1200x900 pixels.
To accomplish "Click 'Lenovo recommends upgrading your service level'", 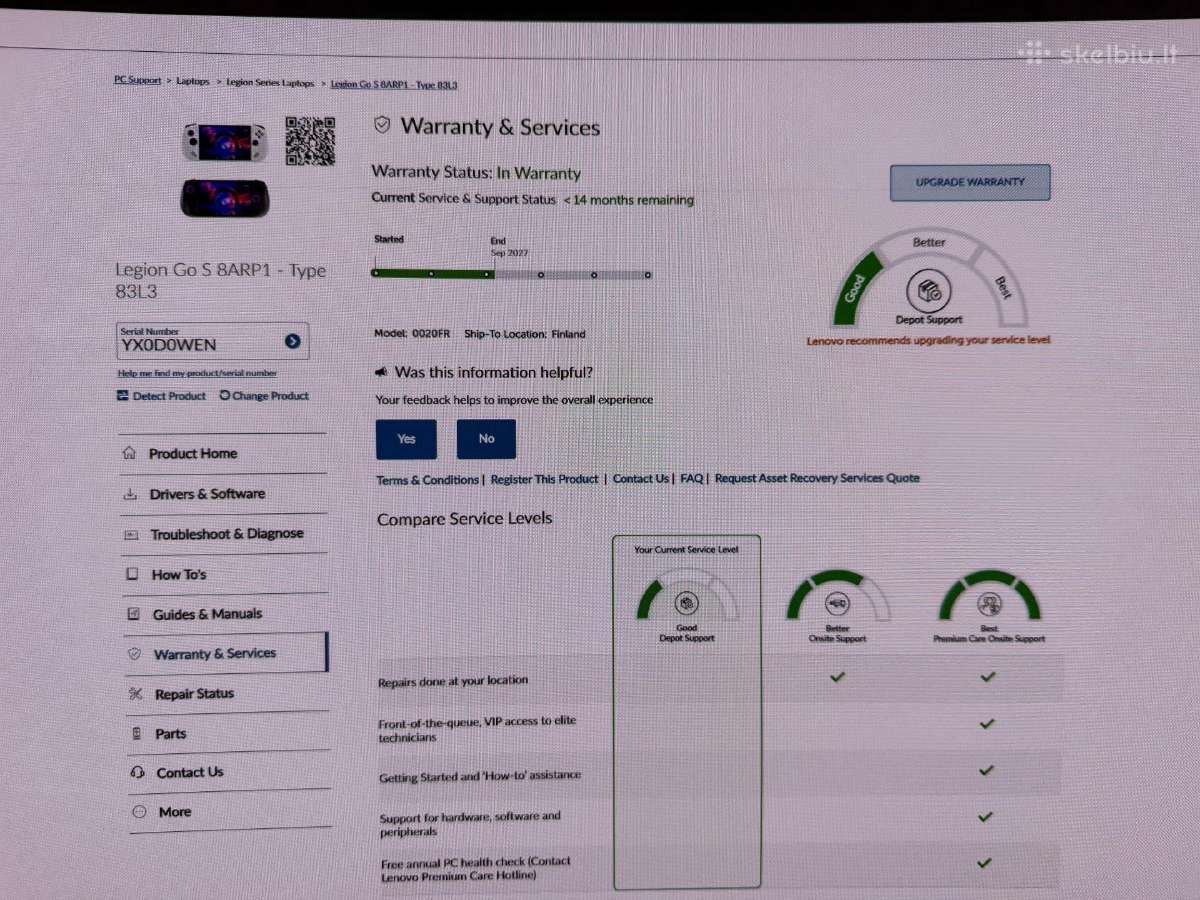I will pyautogui.click(x=929, y=340).
